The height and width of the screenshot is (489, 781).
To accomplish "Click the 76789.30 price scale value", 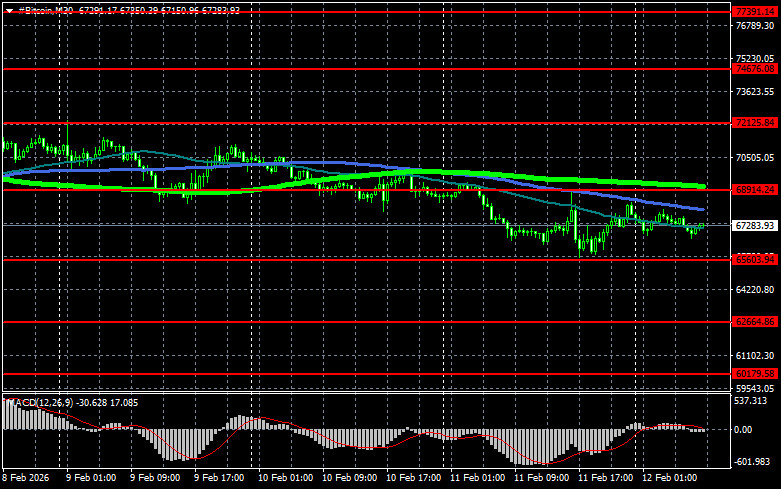I will [755, 26].
